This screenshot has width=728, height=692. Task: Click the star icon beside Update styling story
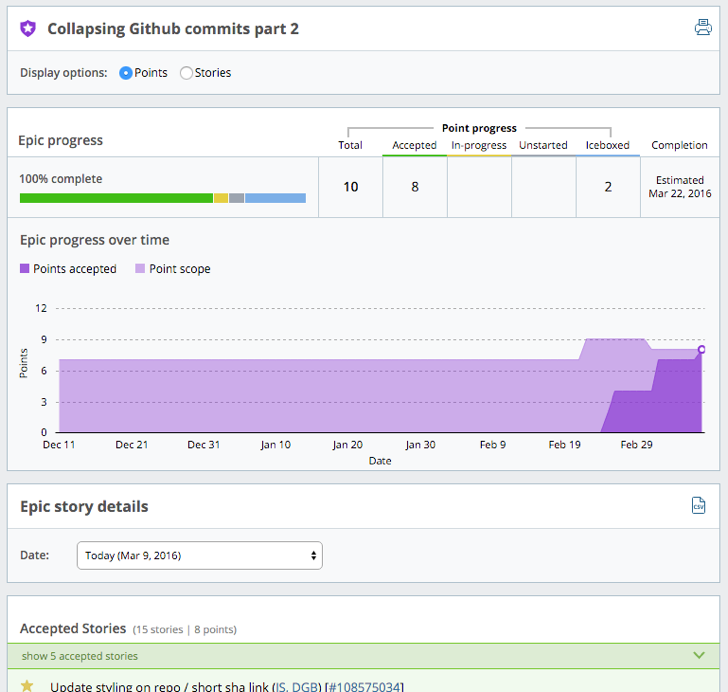(27, 686)
